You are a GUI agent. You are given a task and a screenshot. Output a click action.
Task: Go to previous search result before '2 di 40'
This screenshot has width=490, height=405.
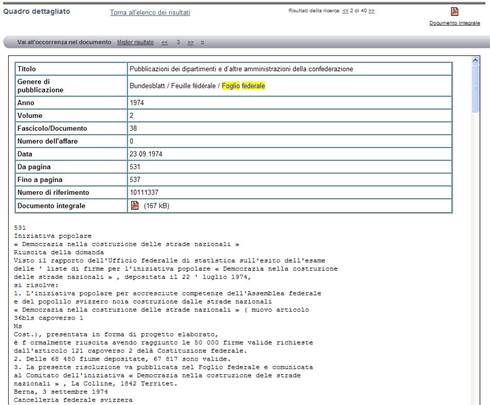(345, 11)
